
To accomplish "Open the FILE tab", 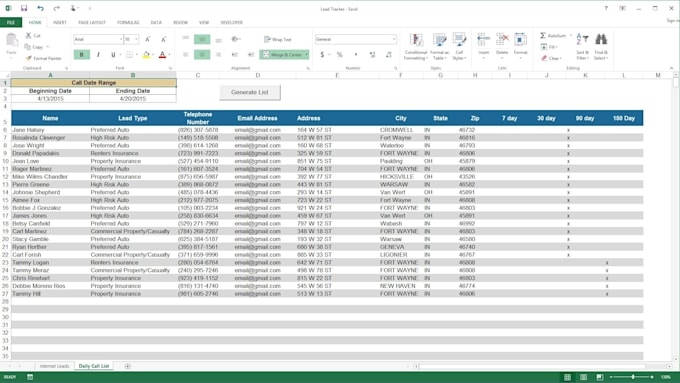I will coord(11,22).
